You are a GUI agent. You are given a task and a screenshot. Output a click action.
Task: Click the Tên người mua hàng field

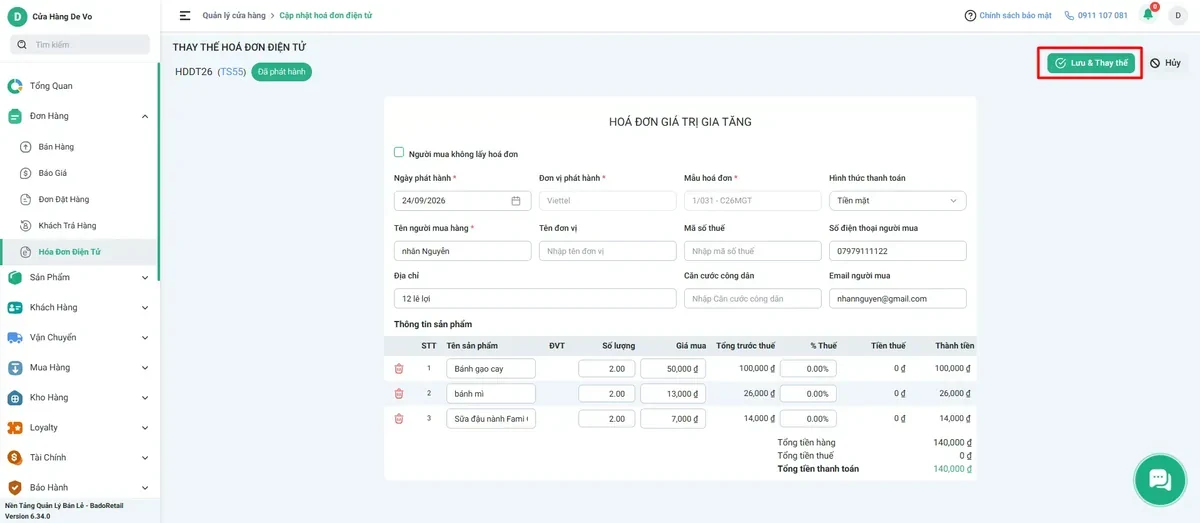[463, 251]
